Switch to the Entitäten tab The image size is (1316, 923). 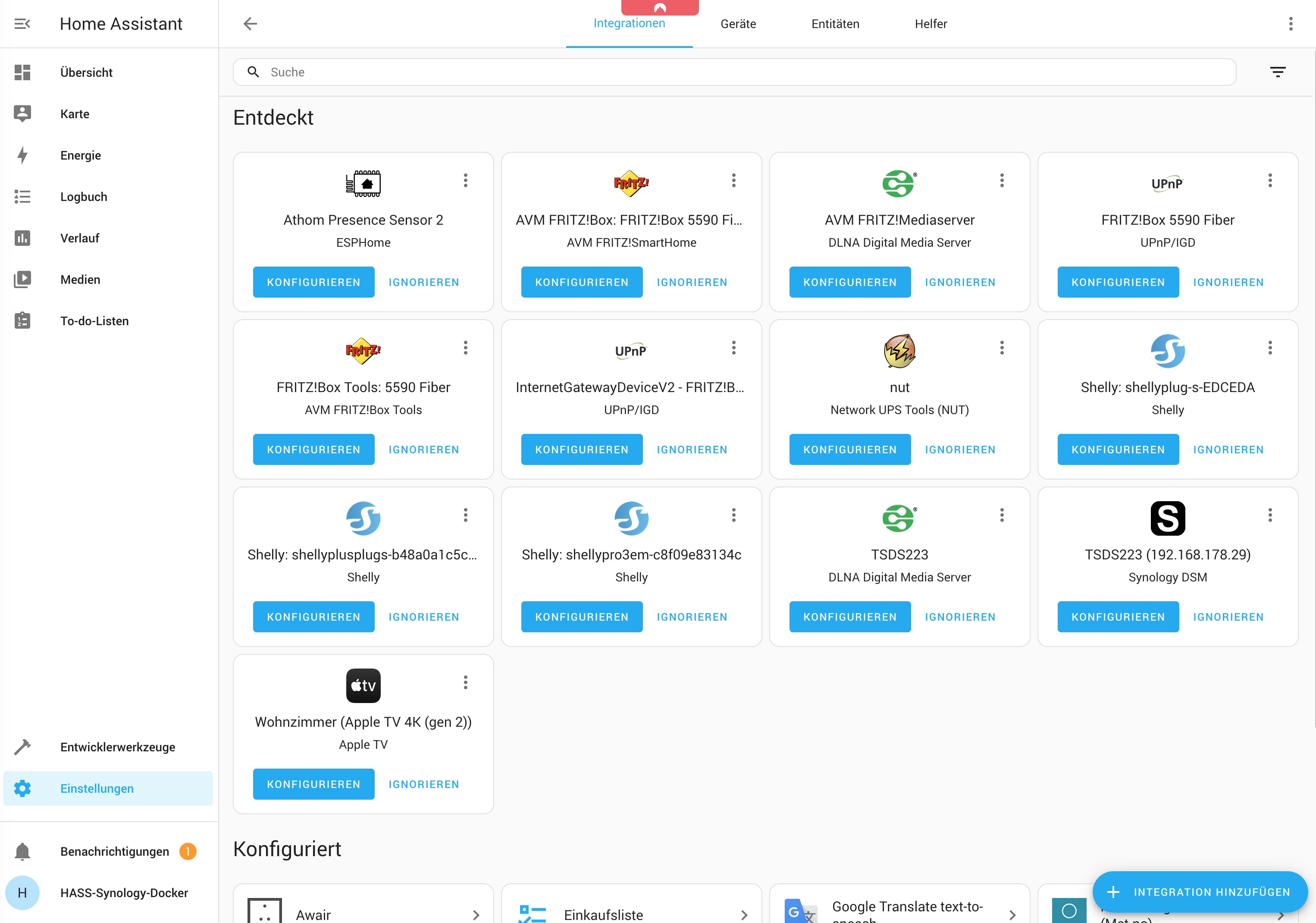tap(835, 24)
